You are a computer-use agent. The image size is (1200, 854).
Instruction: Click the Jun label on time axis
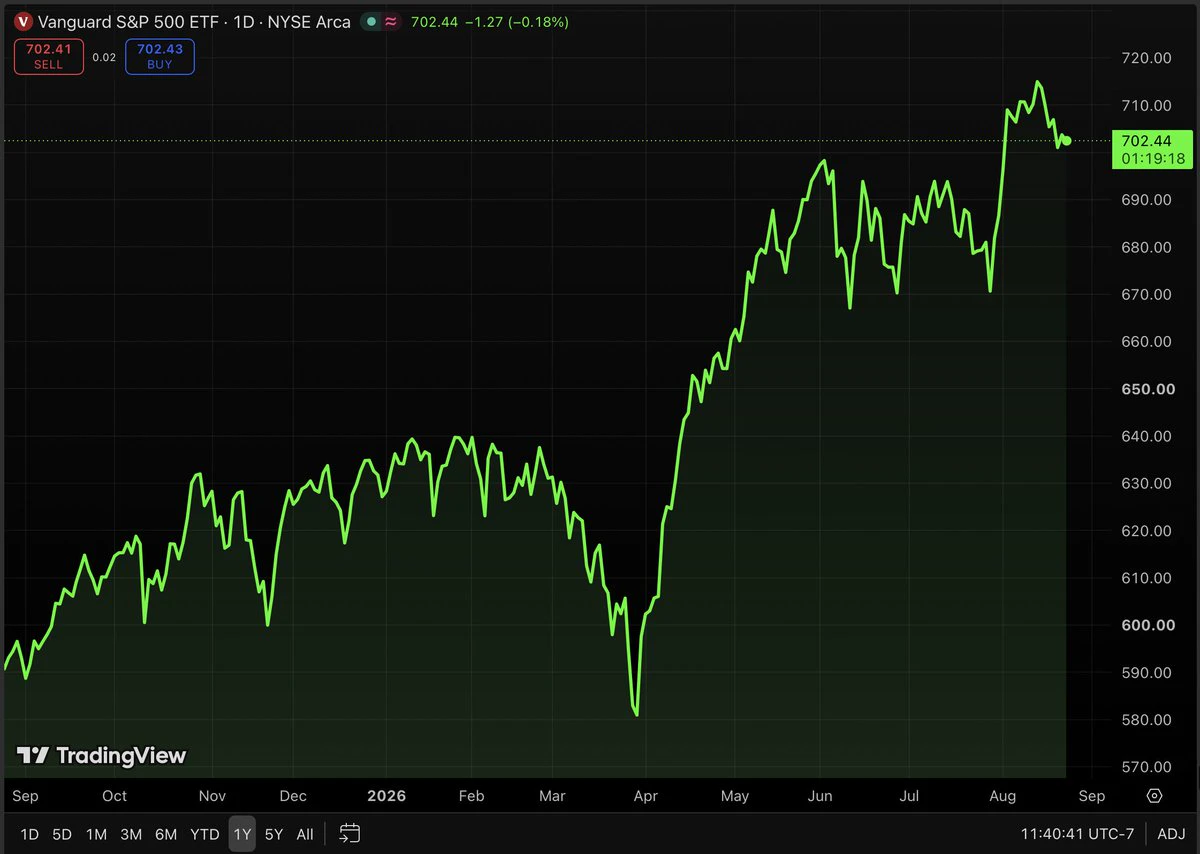click(x=820, y=796)
